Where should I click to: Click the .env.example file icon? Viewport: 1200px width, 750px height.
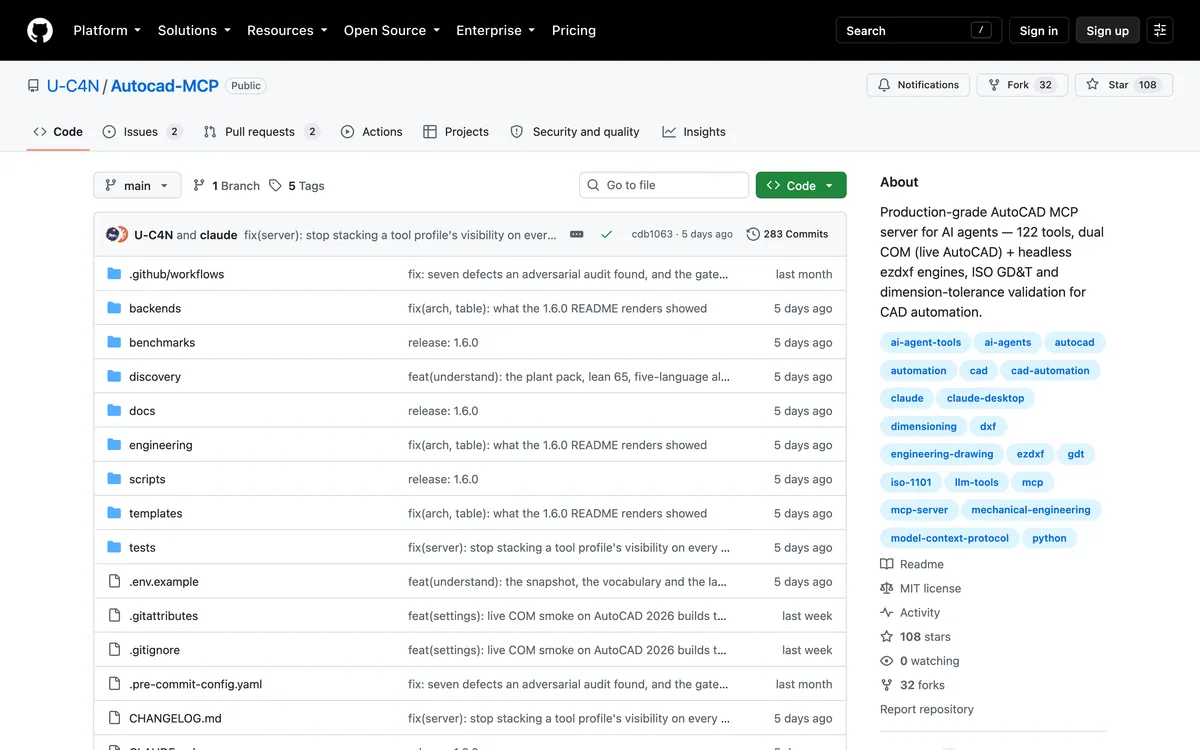[114, 581]
